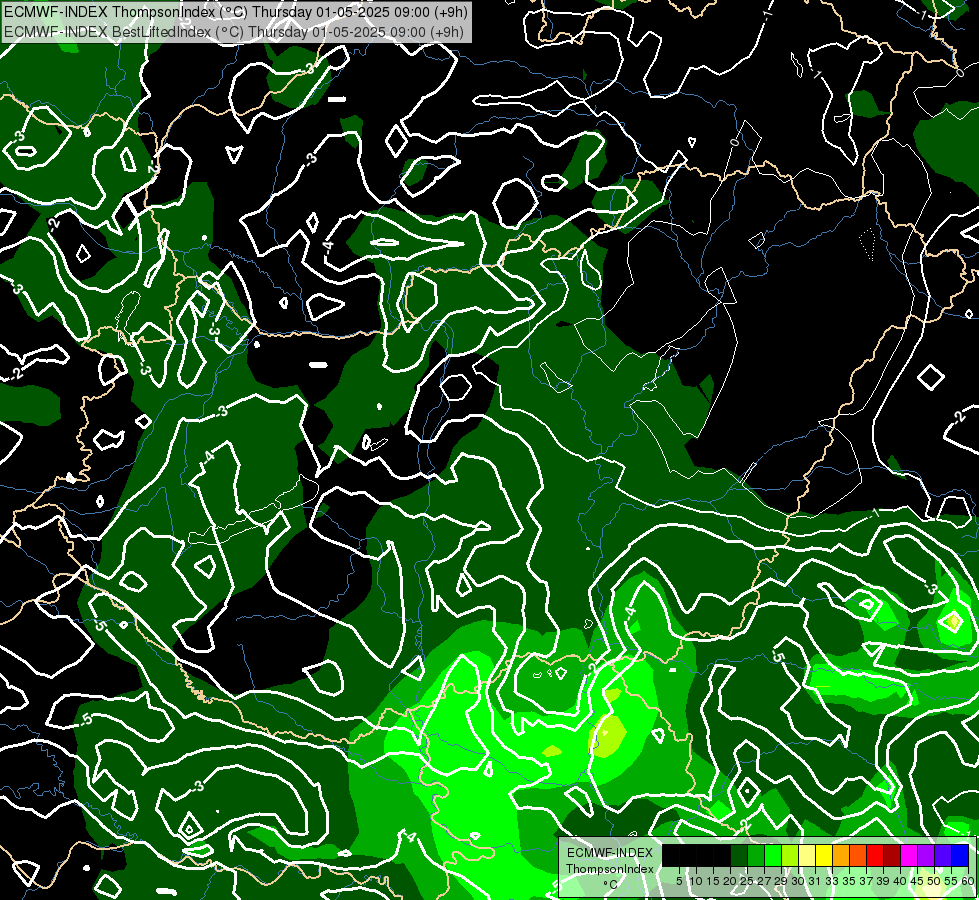Click the legend's ThompsonIndex label
The height and width of the screenshot is (900, 979).
click(609, 869)
